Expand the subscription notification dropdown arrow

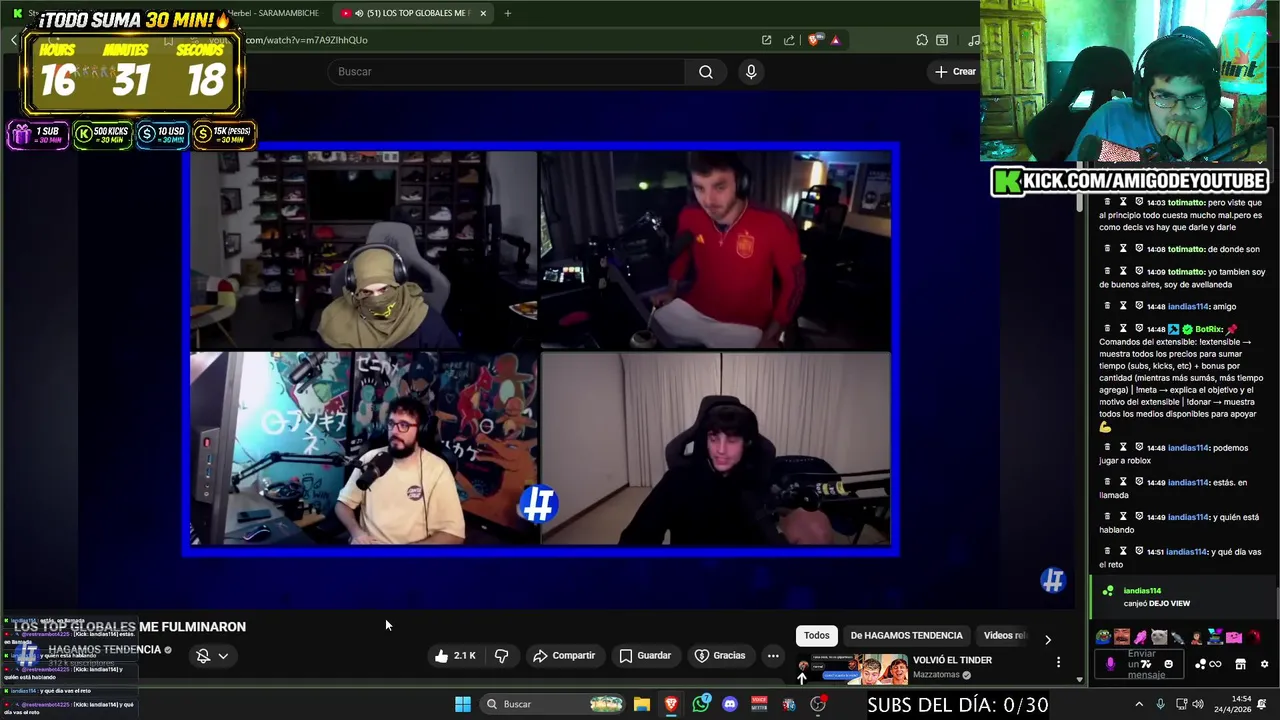223,656
